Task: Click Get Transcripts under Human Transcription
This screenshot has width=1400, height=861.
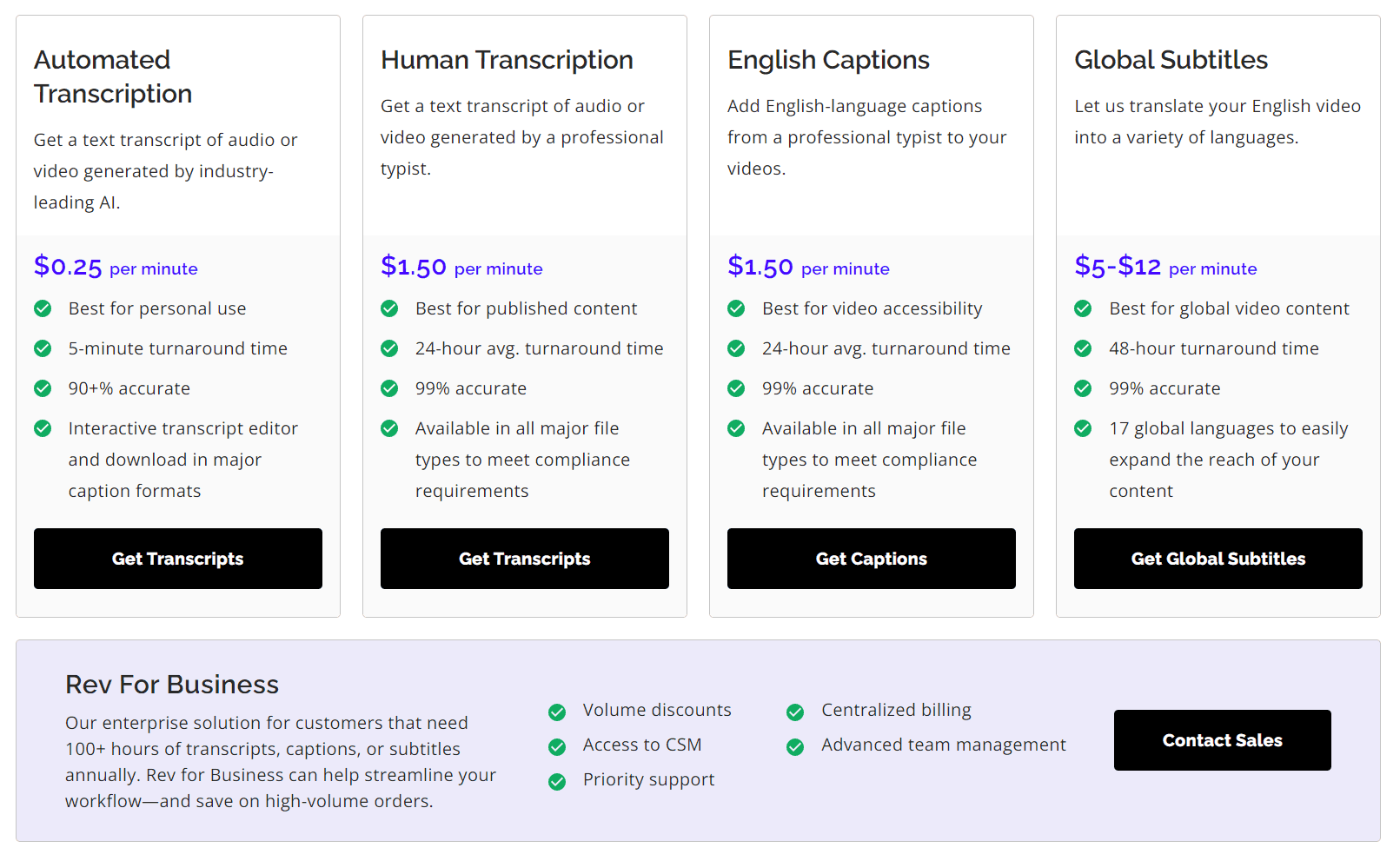Action: [x=525, y=559]
